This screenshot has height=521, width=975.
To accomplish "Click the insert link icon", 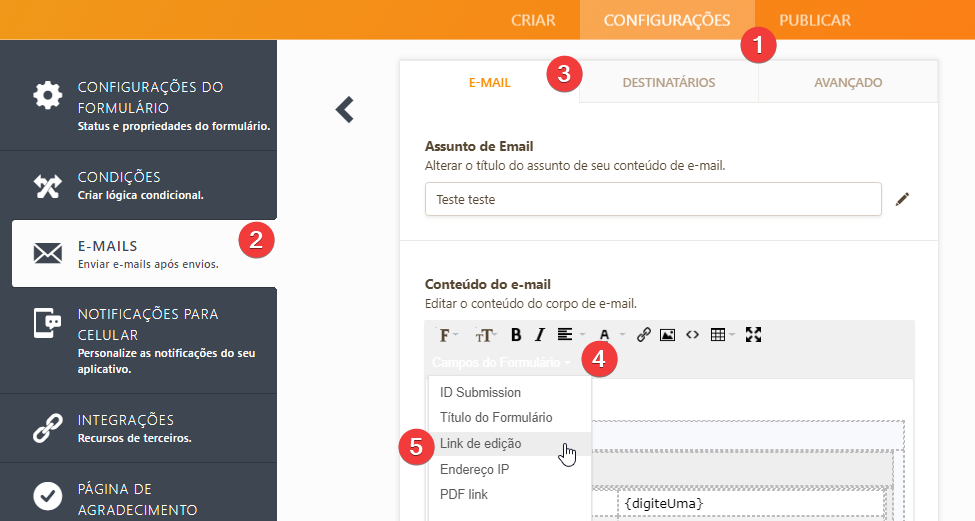I will click(644, 335).
